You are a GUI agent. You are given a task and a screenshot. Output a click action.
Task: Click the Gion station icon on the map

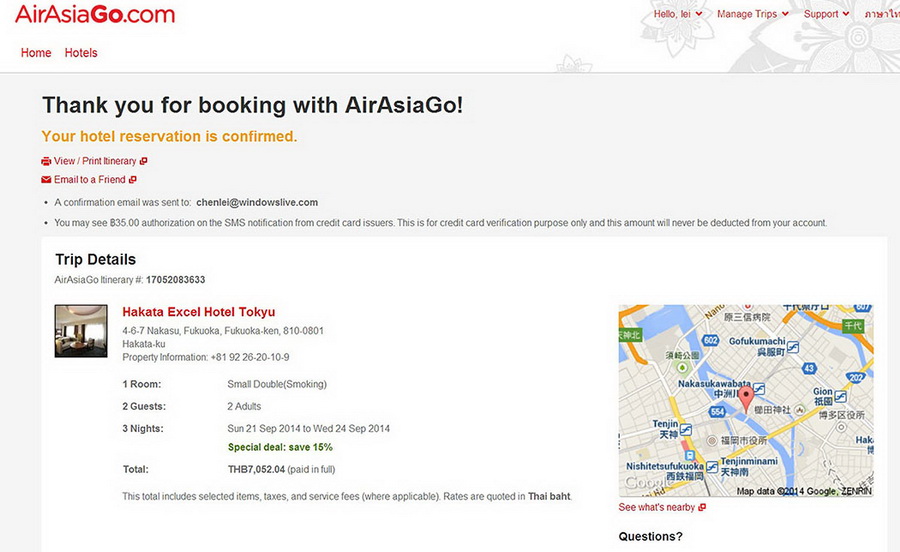point(840,396)
